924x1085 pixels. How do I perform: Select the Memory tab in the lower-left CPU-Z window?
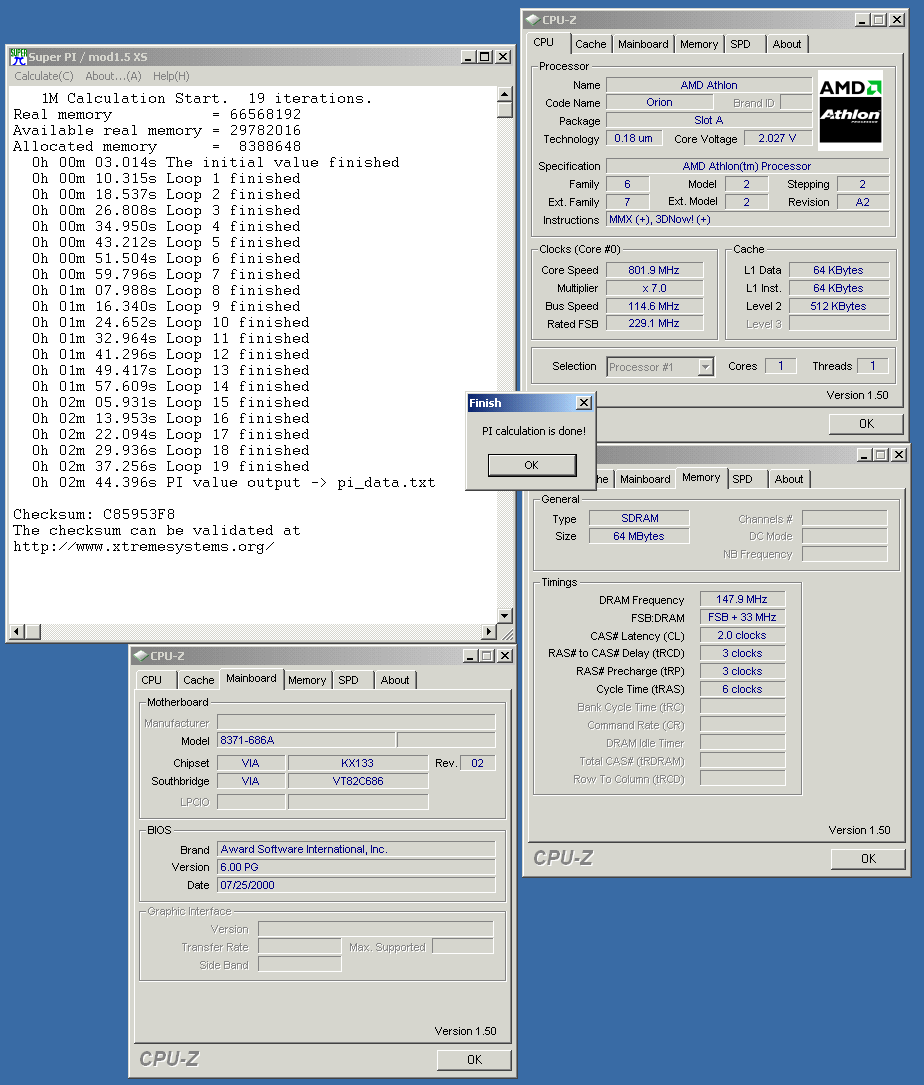coord(307,680)
